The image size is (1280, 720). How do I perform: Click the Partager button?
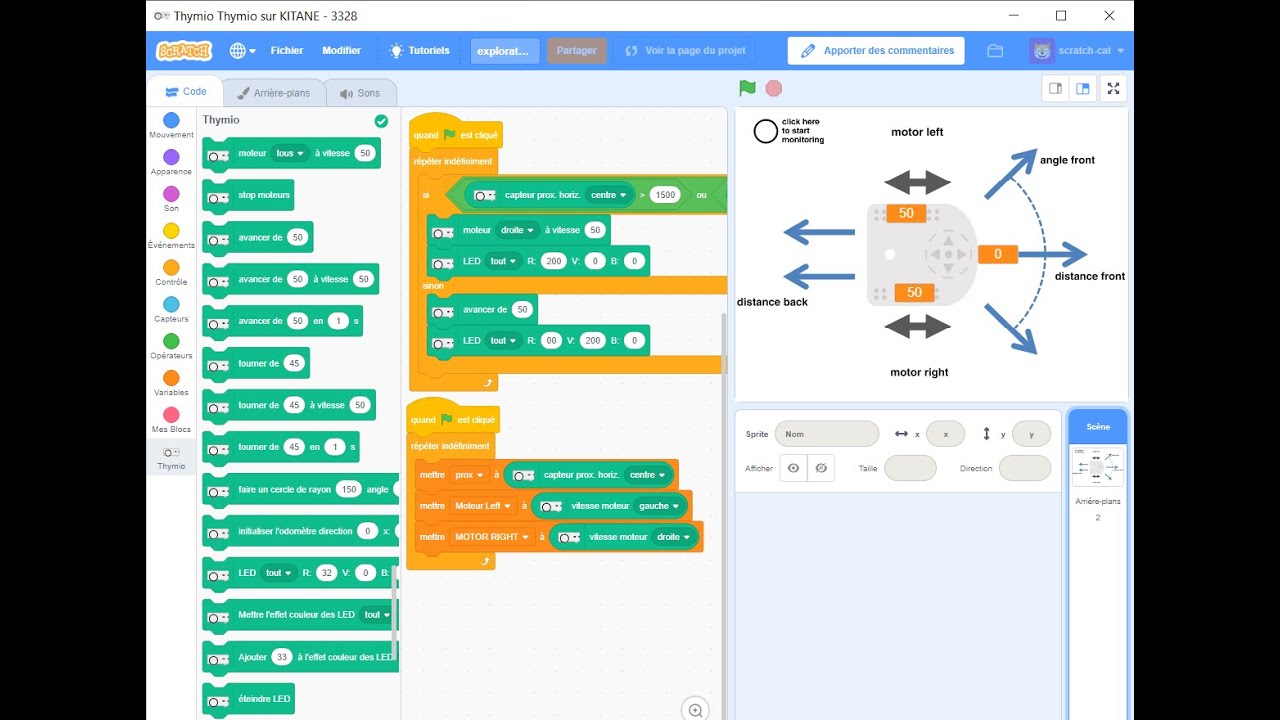[576, 51]
